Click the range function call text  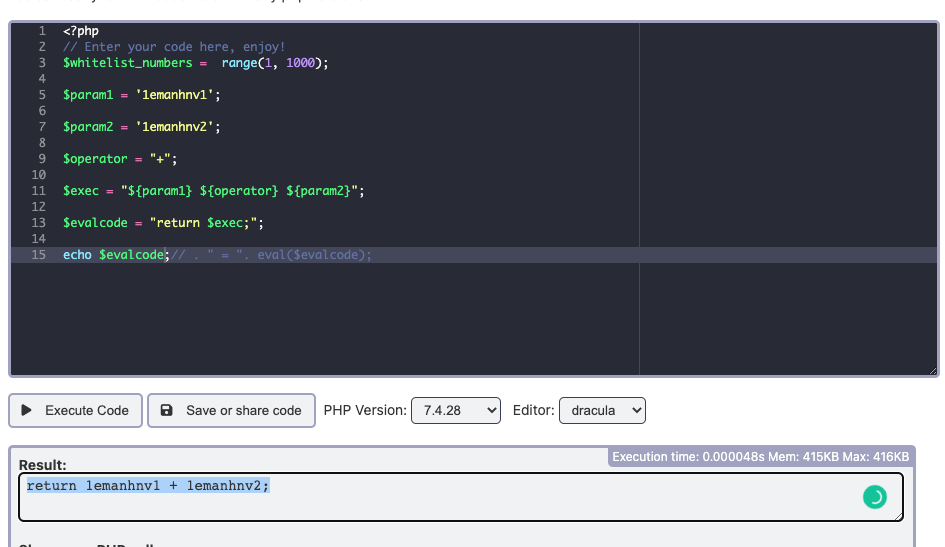pyautogui.click(x=239, y=63)
